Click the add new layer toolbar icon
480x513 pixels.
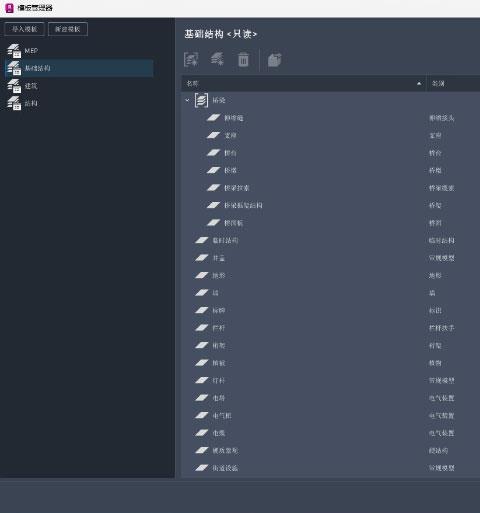click(217, 59)
